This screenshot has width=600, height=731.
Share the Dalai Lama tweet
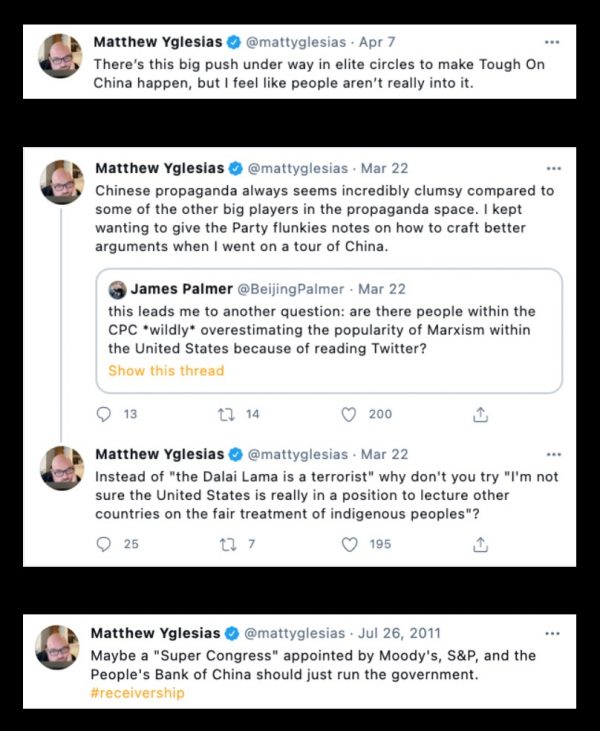(x=480, y=544)
